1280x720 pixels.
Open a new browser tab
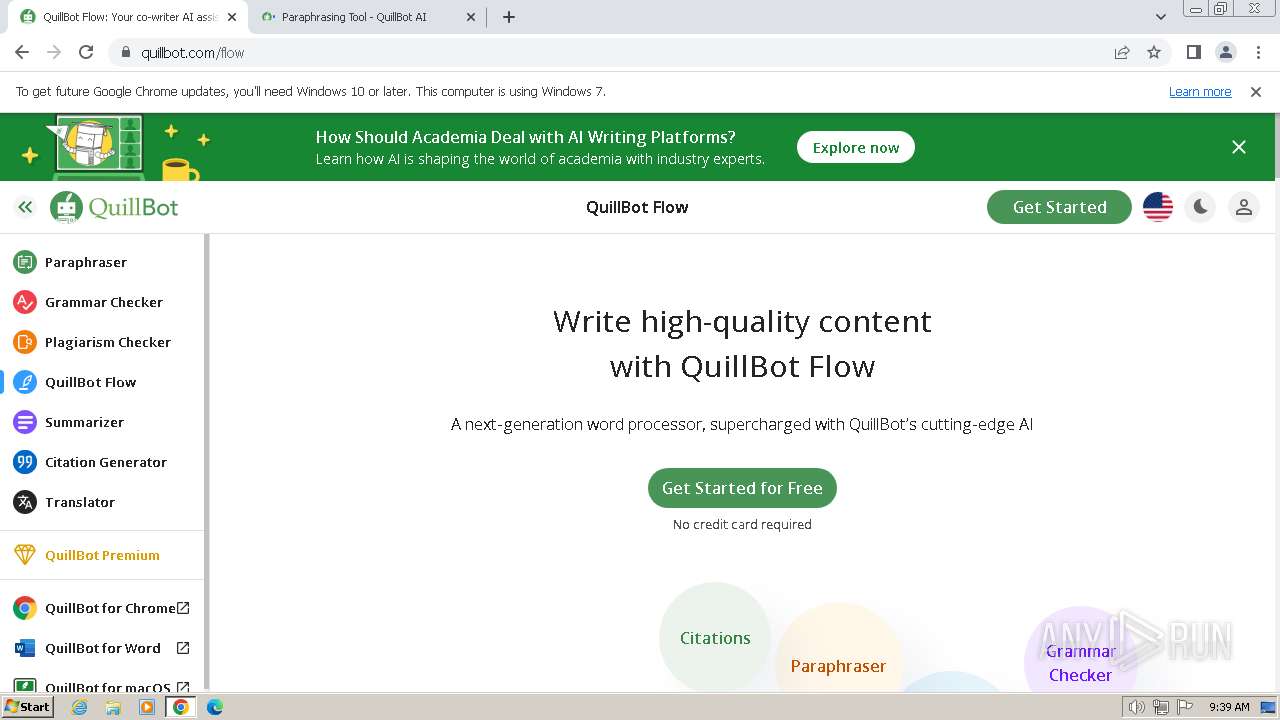[509, 17]
